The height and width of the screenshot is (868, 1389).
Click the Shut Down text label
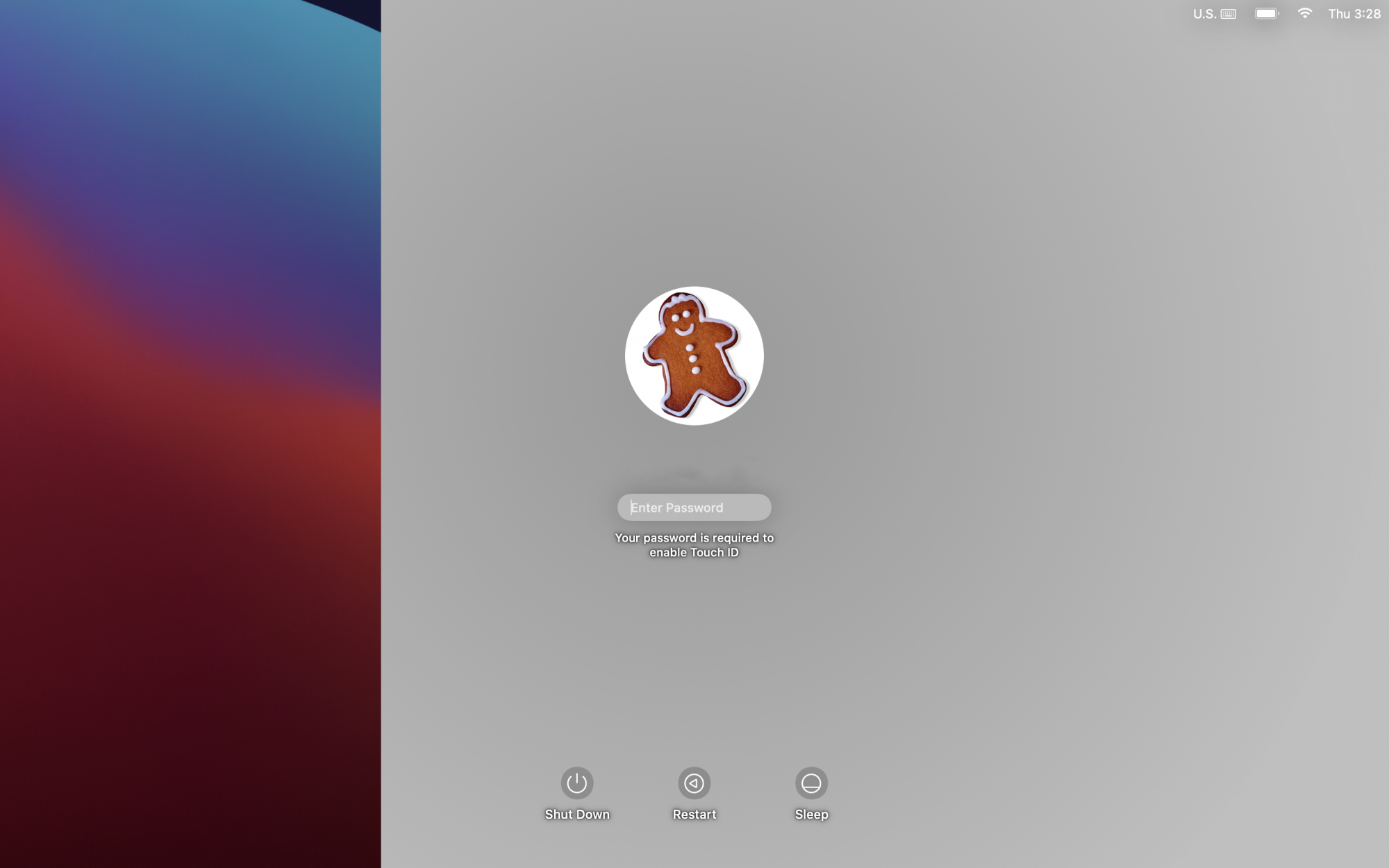coord(576,815)
